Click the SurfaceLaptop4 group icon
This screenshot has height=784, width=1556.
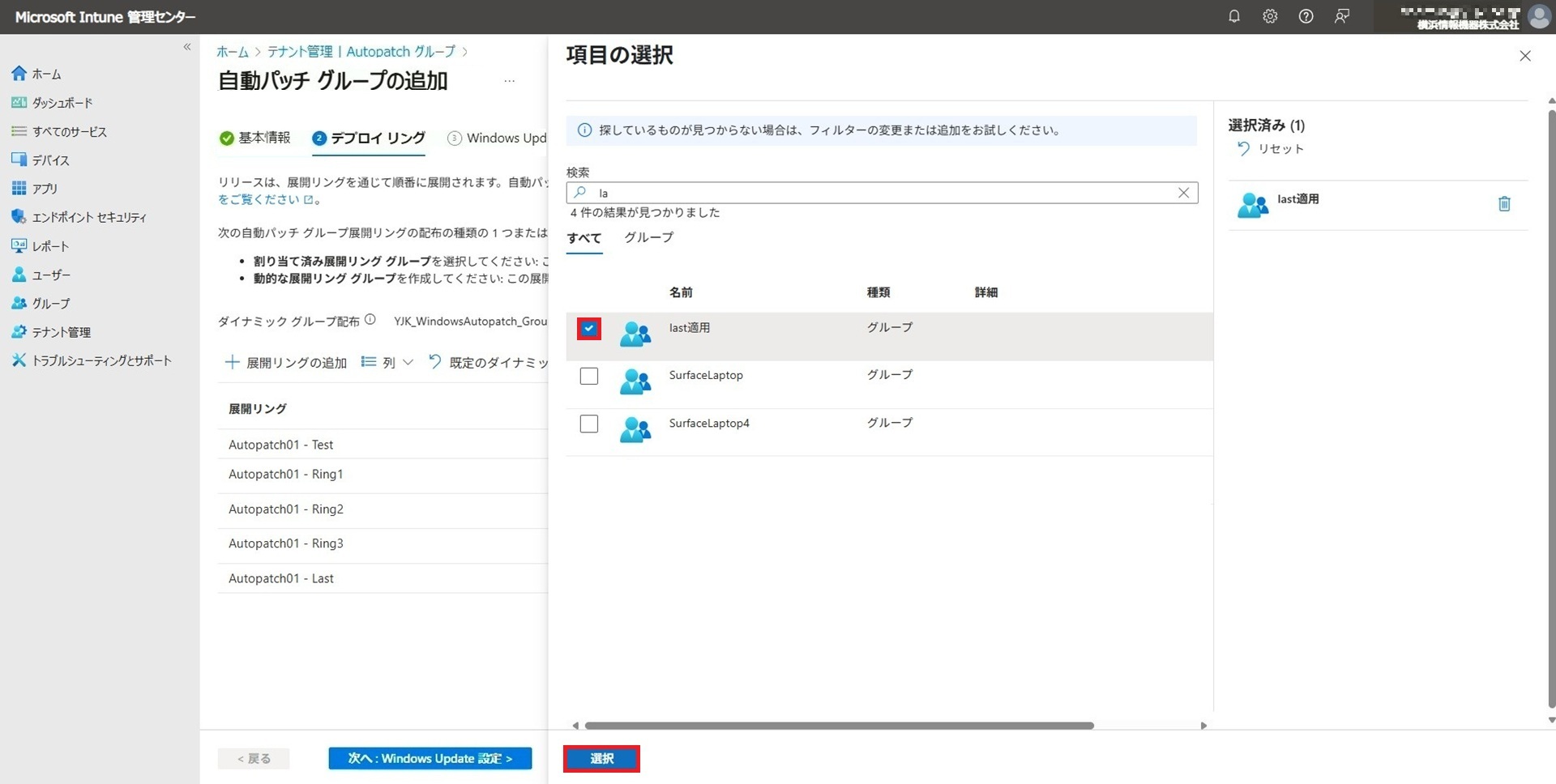tap(635, 429)
